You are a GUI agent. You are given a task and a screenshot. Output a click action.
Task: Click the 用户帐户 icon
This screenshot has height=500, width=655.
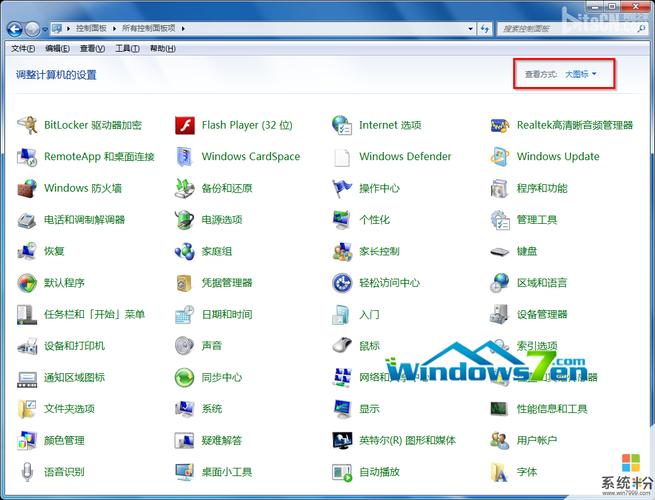point(500,440)
